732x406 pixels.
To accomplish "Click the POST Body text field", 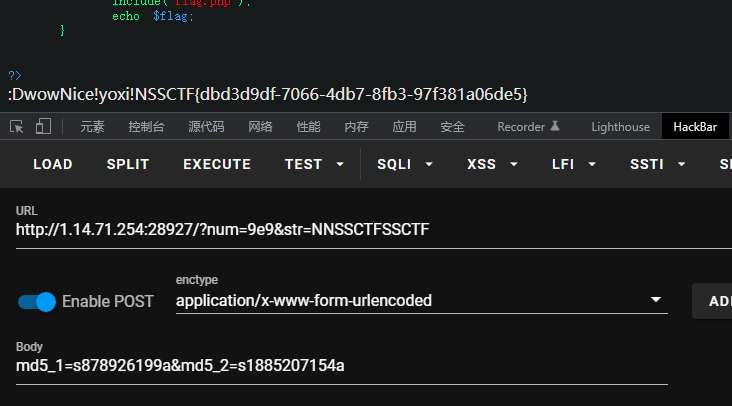I will click(340, 366).
